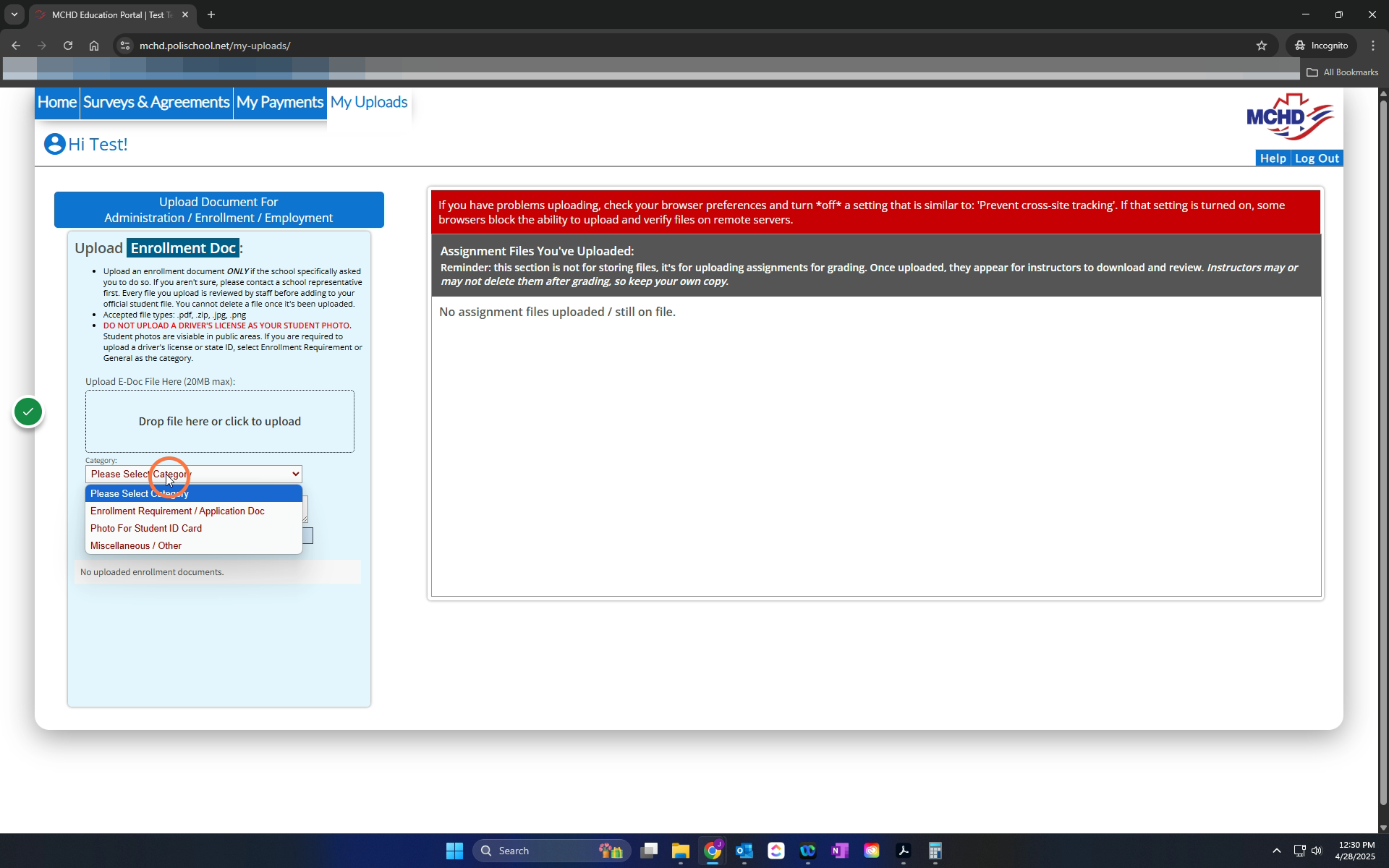The image size is (1389, 868).
Task: Open File Explorer from the taskbar
Action: point(680,851)
